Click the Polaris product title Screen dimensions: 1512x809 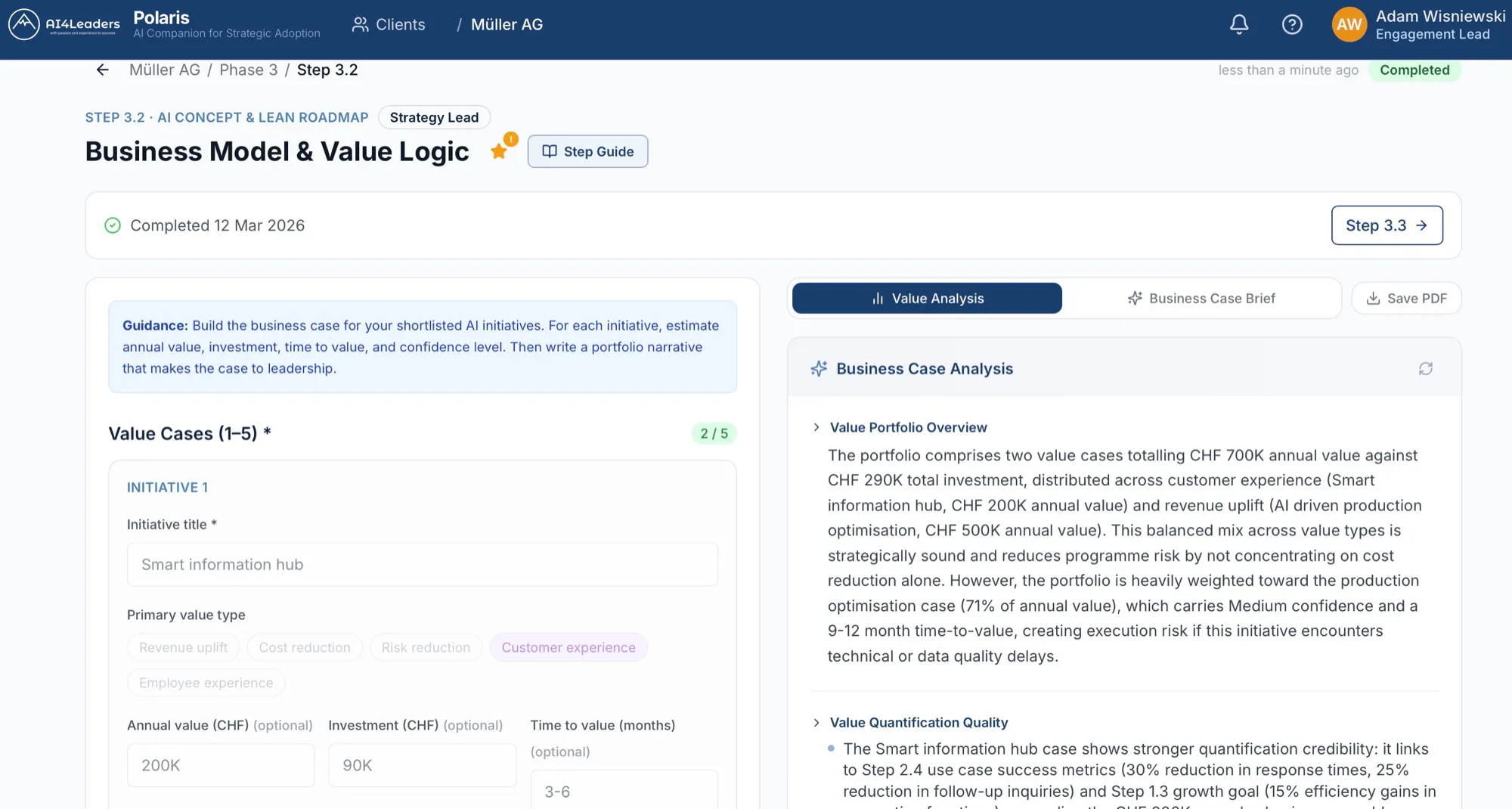161,17
